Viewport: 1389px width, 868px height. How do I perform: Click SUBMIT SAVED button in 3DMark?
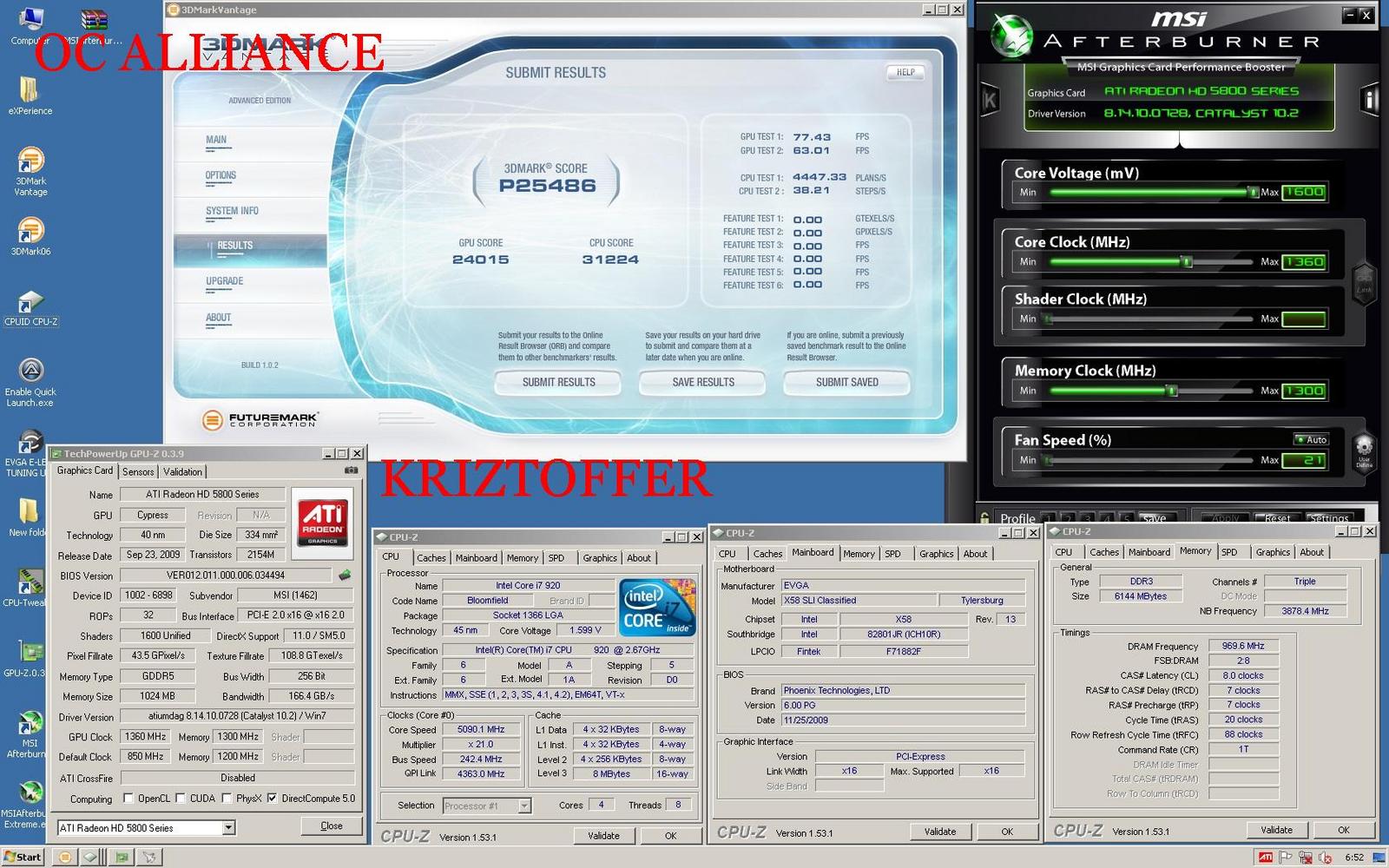[847, 382]
